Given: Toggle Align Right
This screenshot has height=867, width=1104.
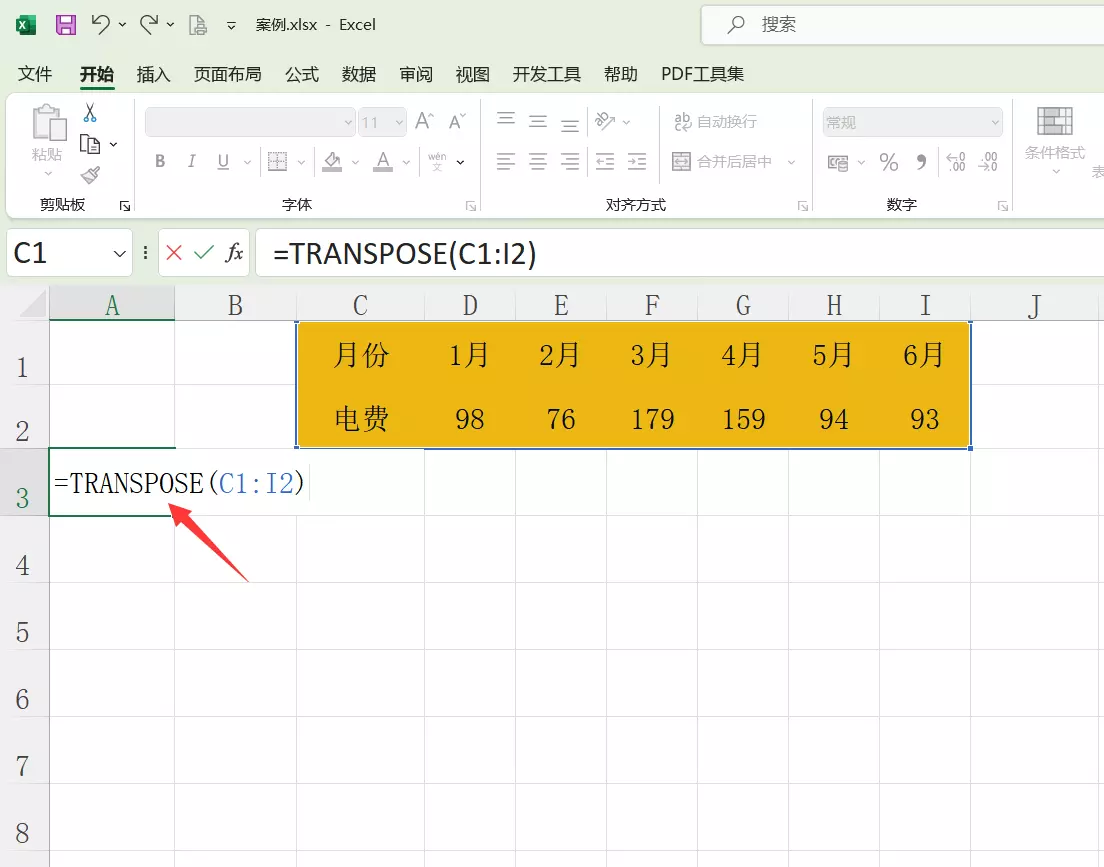Looking at the screenshot, I should click(x=570, y=162).
